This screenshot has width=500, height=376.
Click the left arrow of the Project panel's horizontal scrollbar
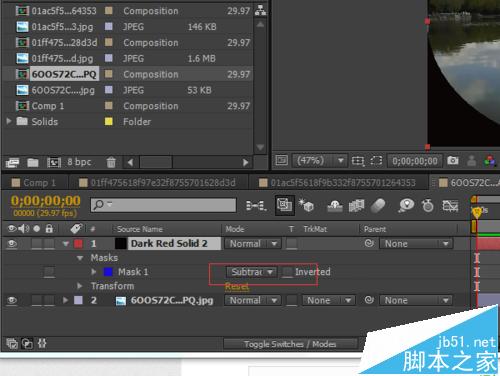tap(130, 163)
